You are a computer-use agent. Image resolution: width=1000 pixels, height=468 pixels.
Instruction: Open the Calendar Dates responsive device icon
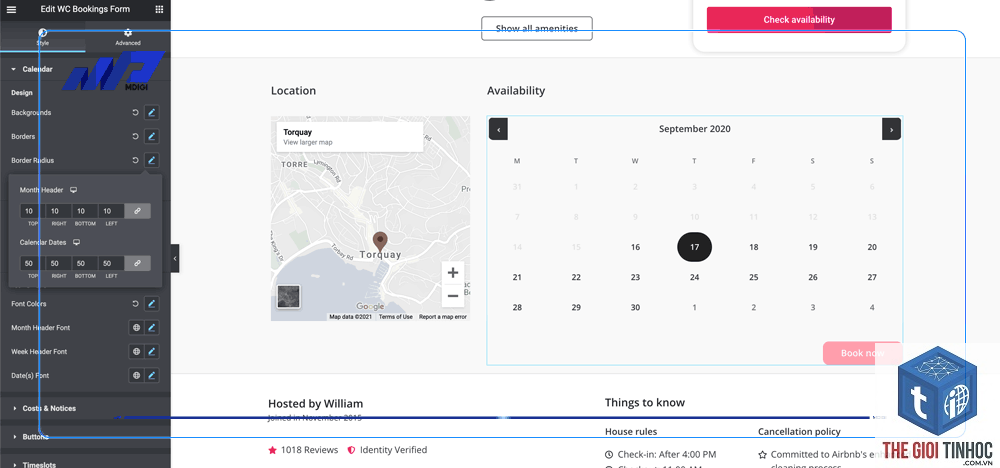(x=77, y=242)
